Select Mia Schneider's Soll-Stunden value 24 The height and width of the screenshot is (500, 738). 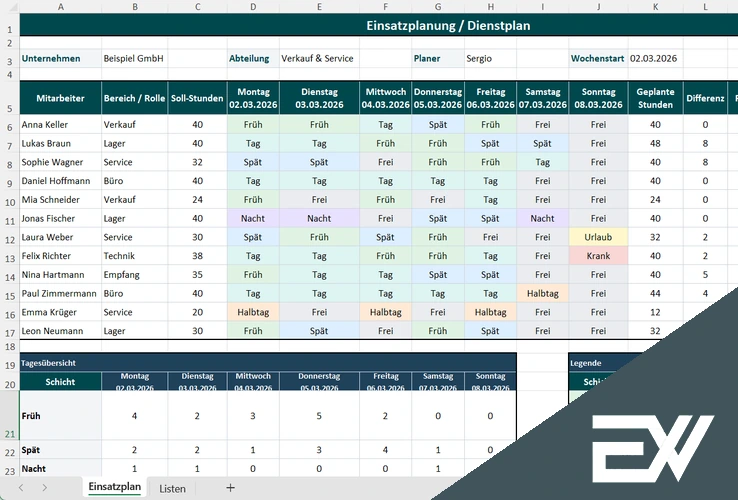coord(197,200)
